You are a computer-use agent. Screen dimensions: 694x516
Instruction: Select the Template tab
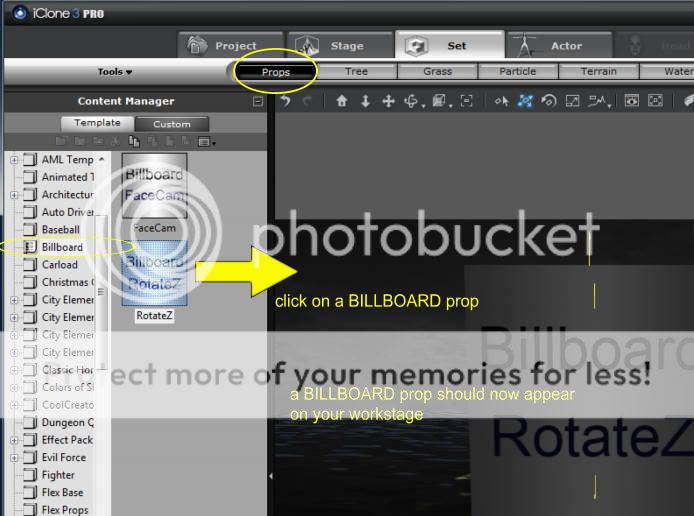(x=97, y=123)
